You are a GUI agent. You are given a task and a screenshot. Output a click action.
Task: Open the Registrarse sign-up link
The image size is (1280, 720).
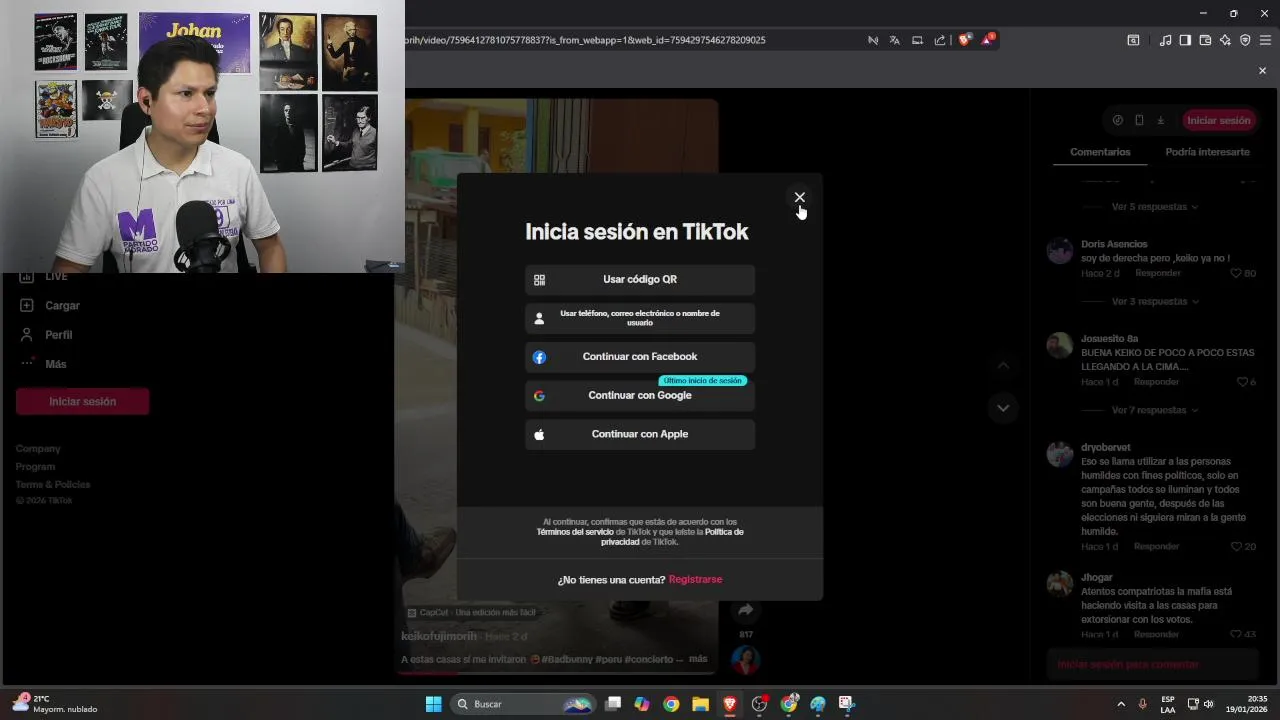coord(695,580)
